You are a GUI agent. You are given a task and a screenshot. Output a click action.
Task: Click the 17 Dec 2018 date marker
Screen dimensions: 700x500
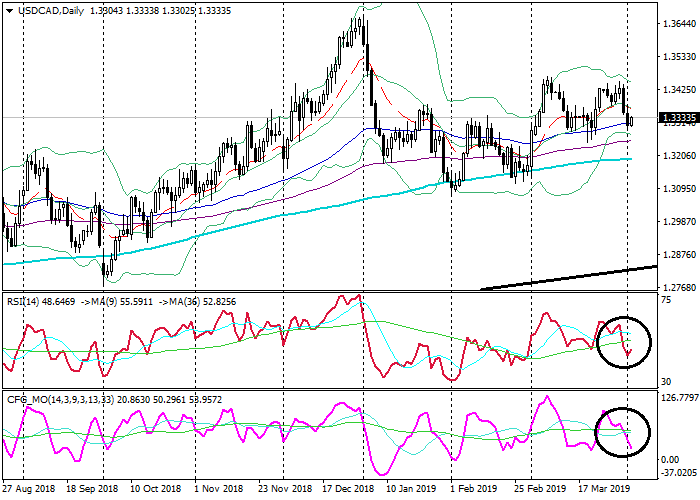pos(346,491)
